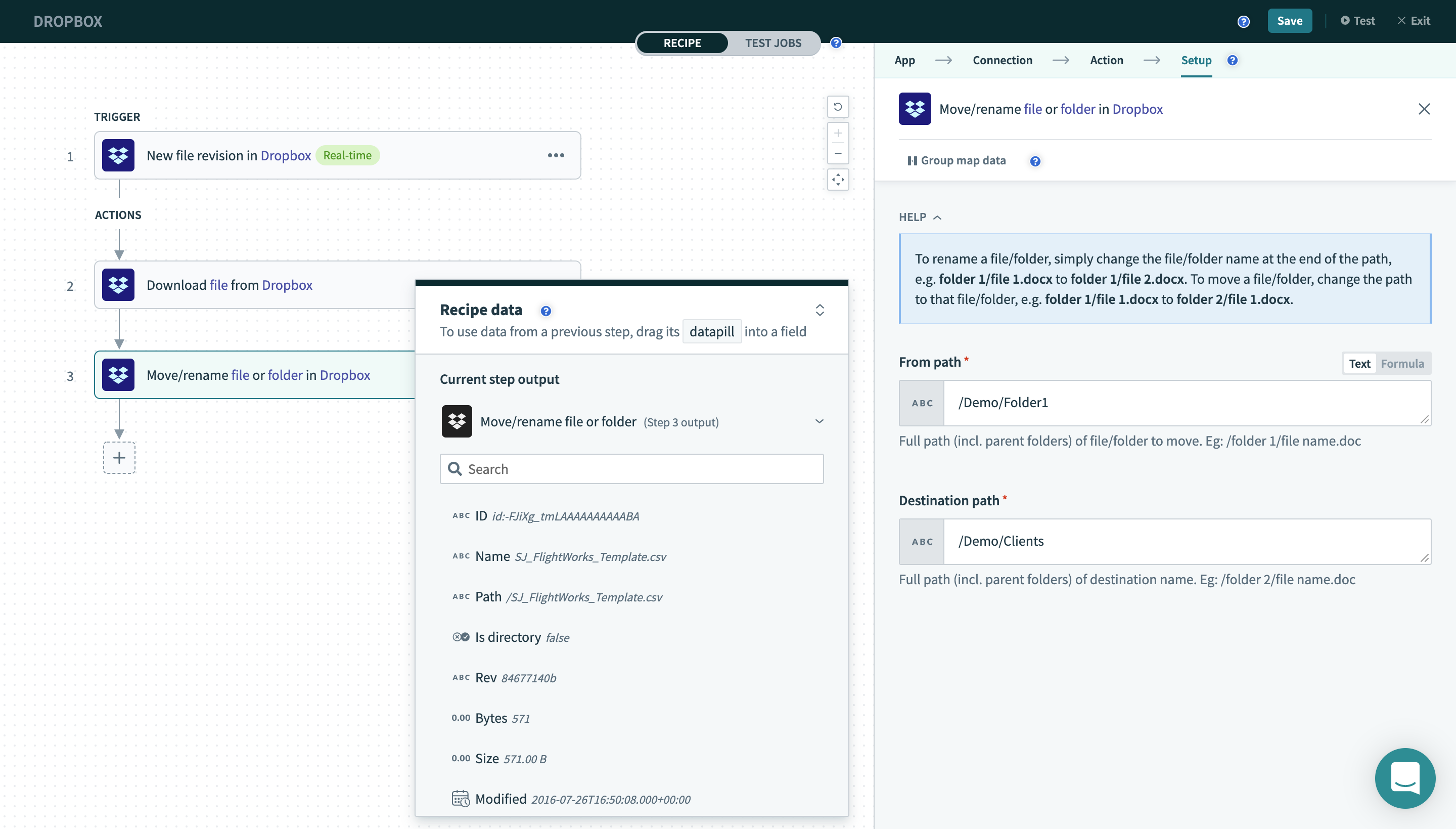
Task: Collapse Step 3 output datapill list
Action: (x=819, y=421)
